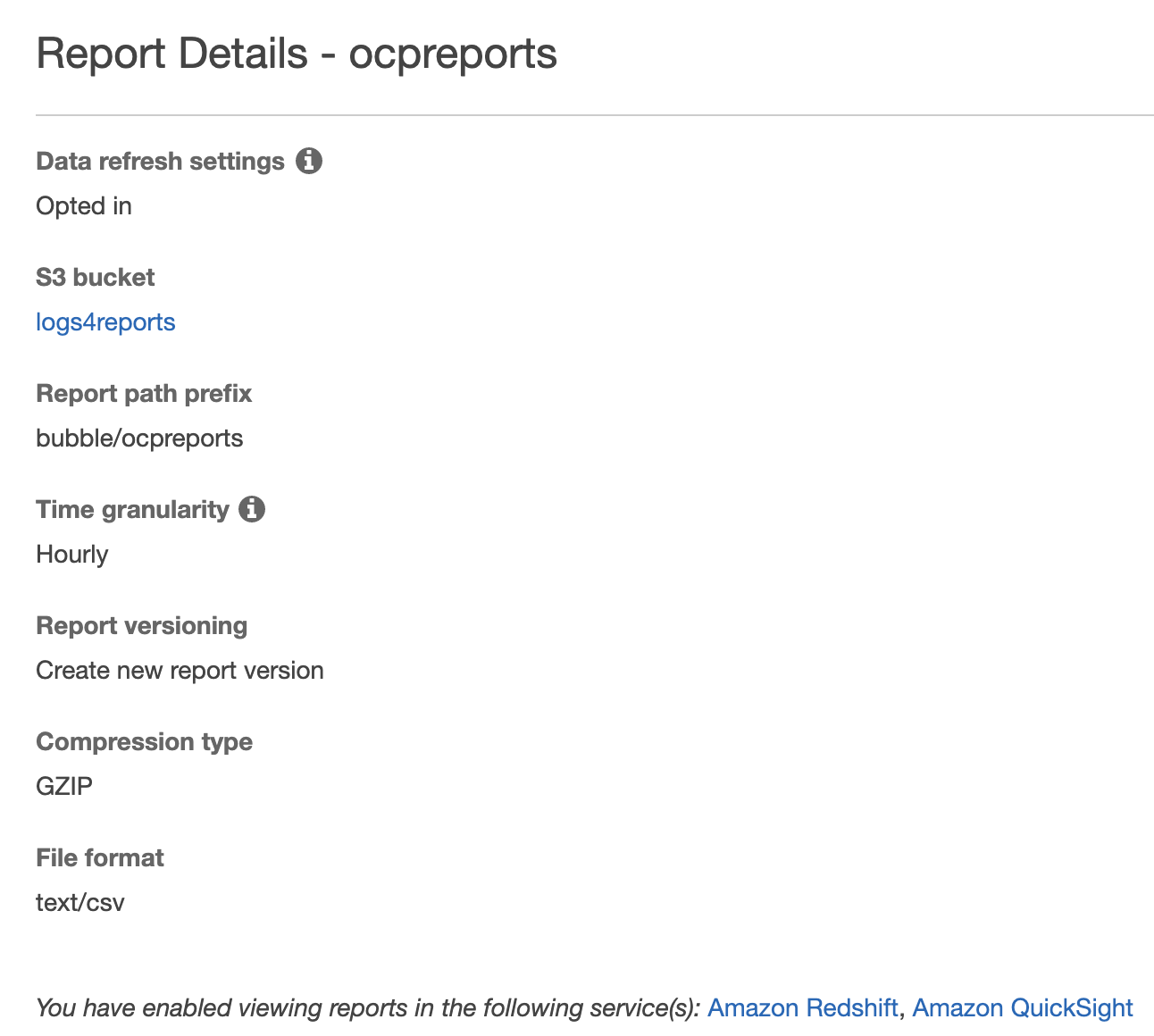1154x1036 pixels.
Task: Click the Data refresh settings info icon
Action: click(309, 161)
